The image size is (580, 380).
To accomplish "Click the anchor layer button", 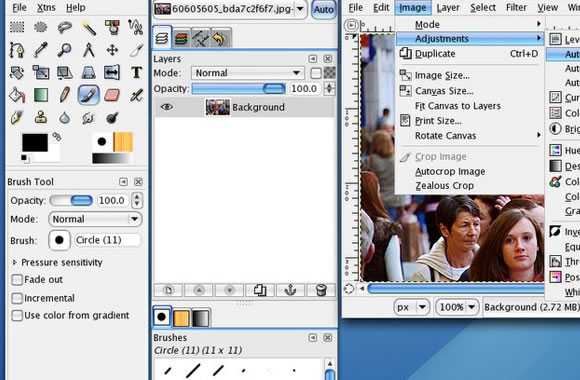I will (290, 290).
